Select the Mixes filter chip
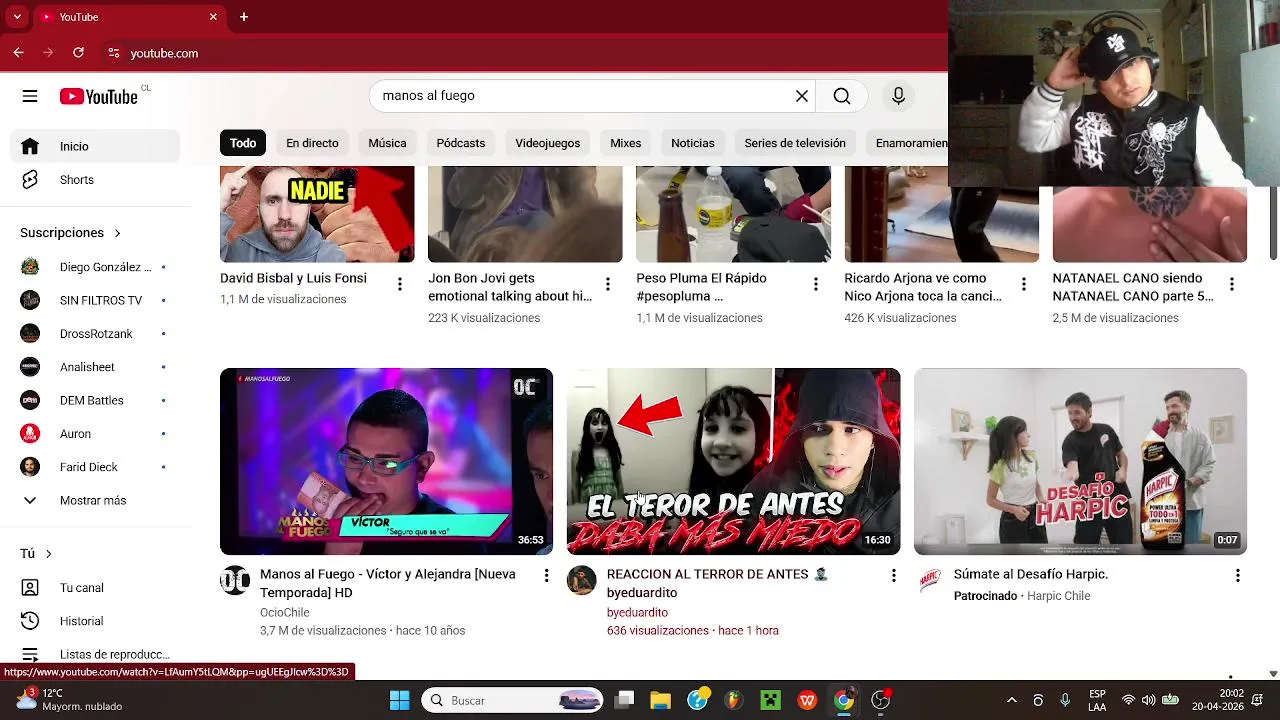Viewport: 1280px width, 720px height. pos(626,143)
